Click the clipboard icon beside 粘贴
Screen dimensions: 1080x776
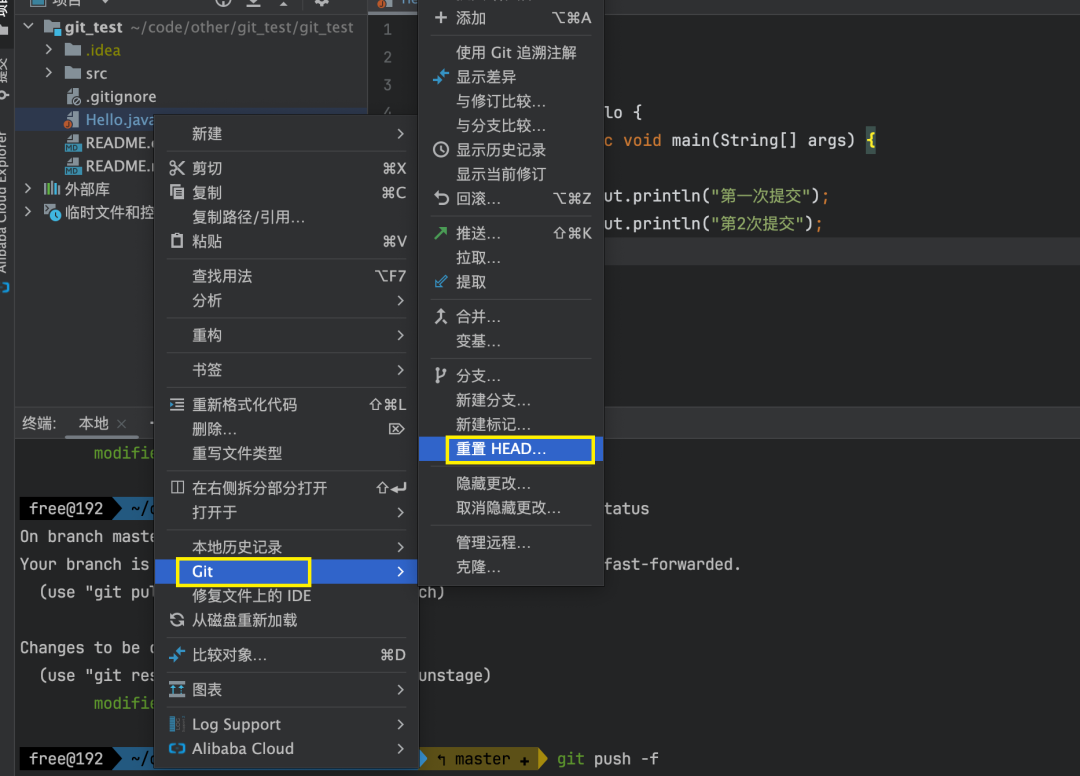tap(177, 241)
